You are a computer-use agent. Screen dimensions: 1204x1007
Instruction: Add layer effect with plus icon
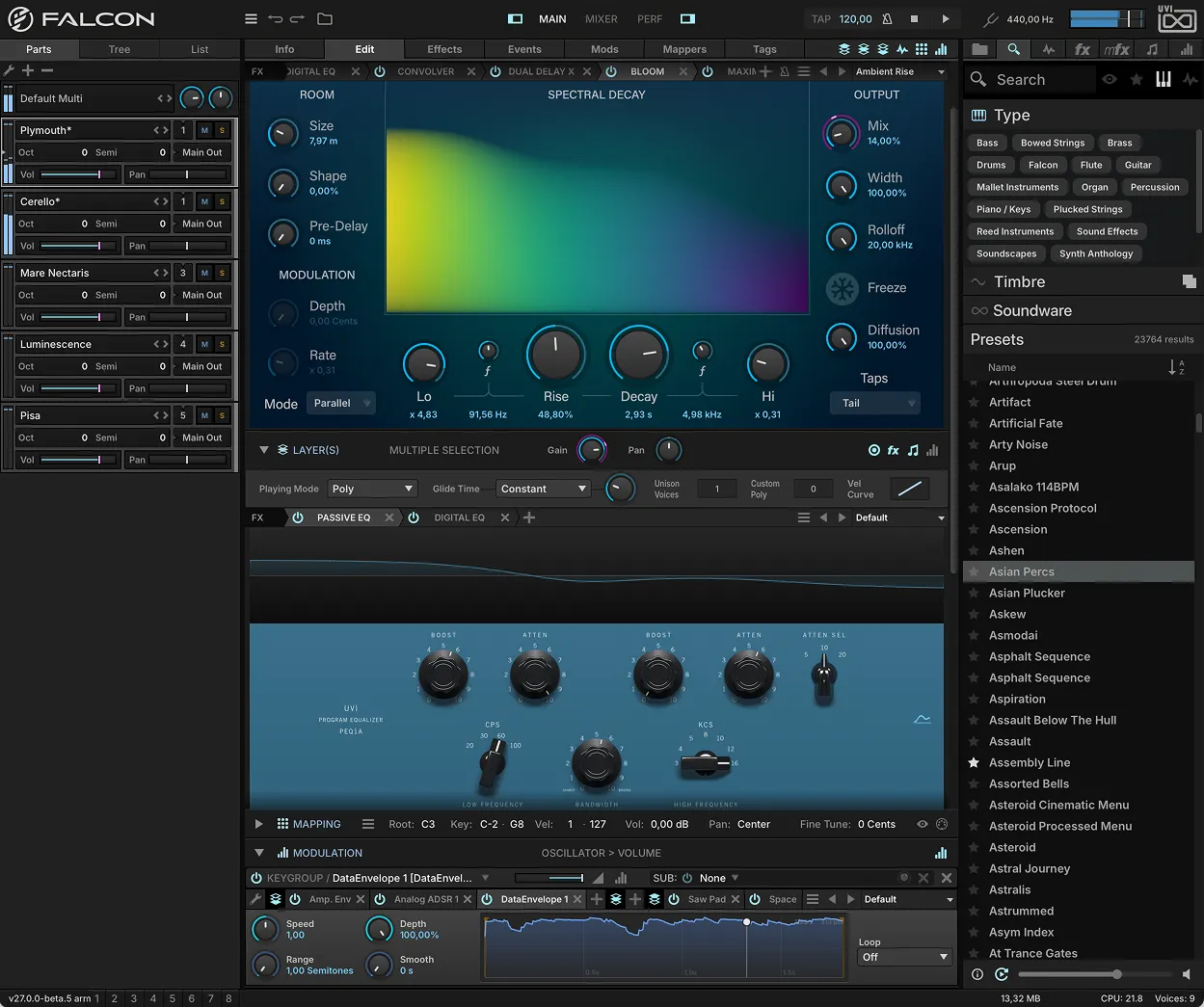click(528, 517)
